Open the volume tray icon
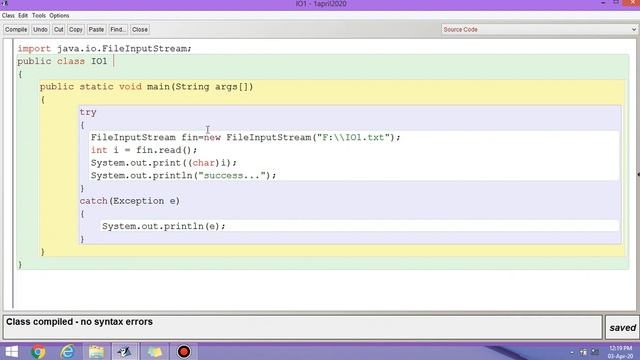This screenshot has height=360, width=640. tap(595, 352)
